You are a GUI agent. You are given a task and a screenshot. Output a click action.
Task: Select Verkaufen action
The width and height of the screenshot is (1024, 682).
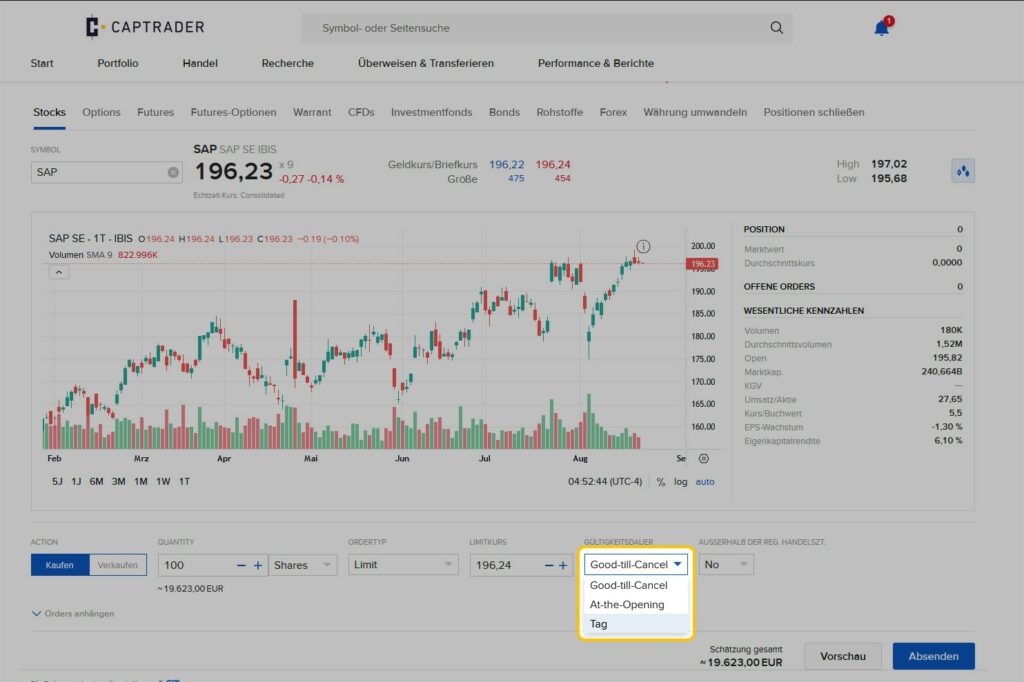point(118,565)
